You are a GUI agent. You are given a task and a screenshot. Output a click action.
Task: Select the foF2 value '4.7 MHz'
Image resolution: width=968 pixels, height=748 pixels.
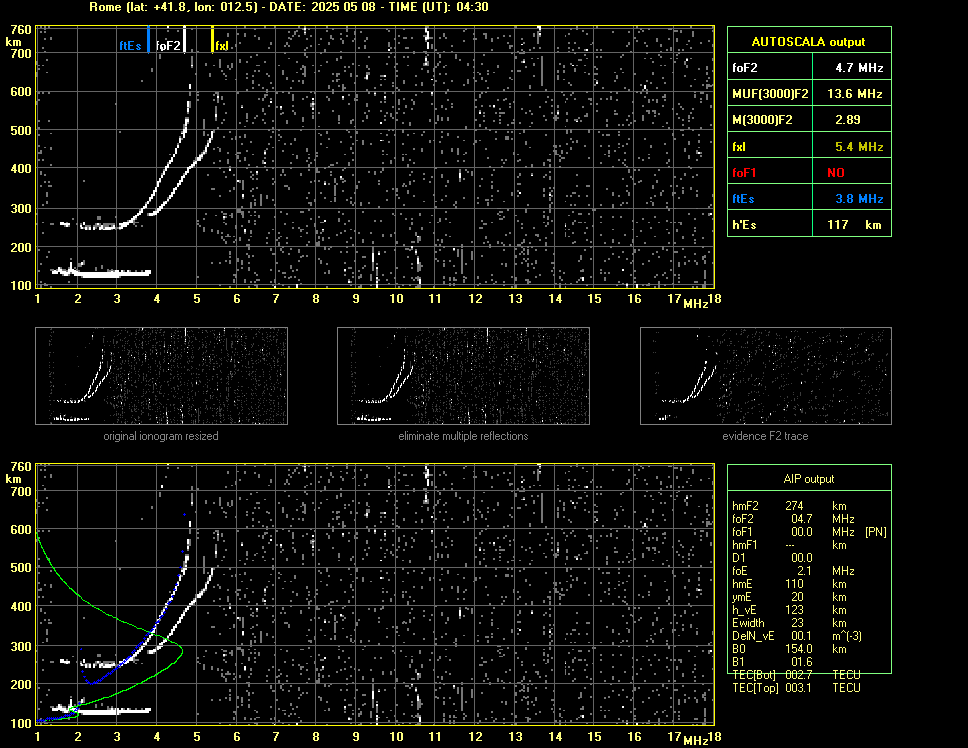(x=859, y=68)
